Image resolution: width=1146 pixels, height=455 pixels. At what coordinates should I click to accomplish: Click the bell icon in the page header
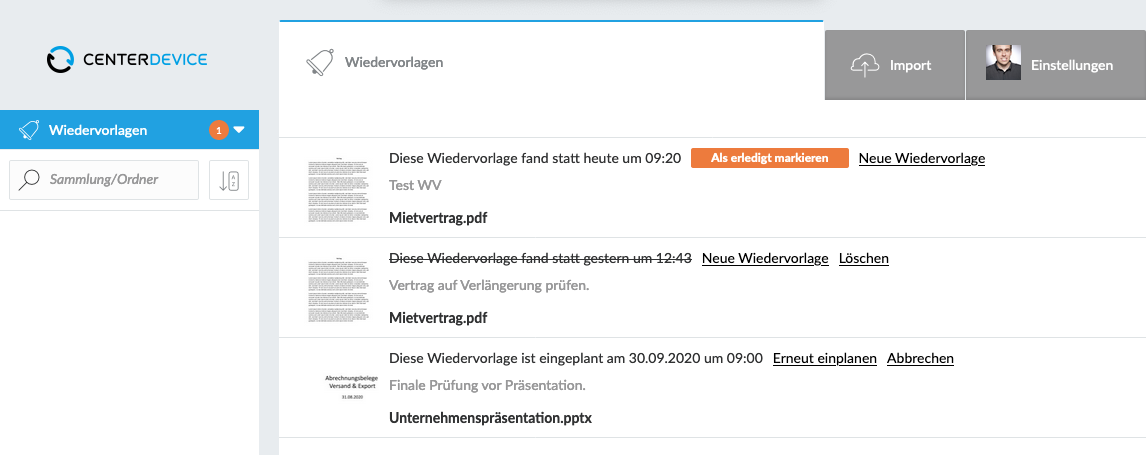point(319,62)
